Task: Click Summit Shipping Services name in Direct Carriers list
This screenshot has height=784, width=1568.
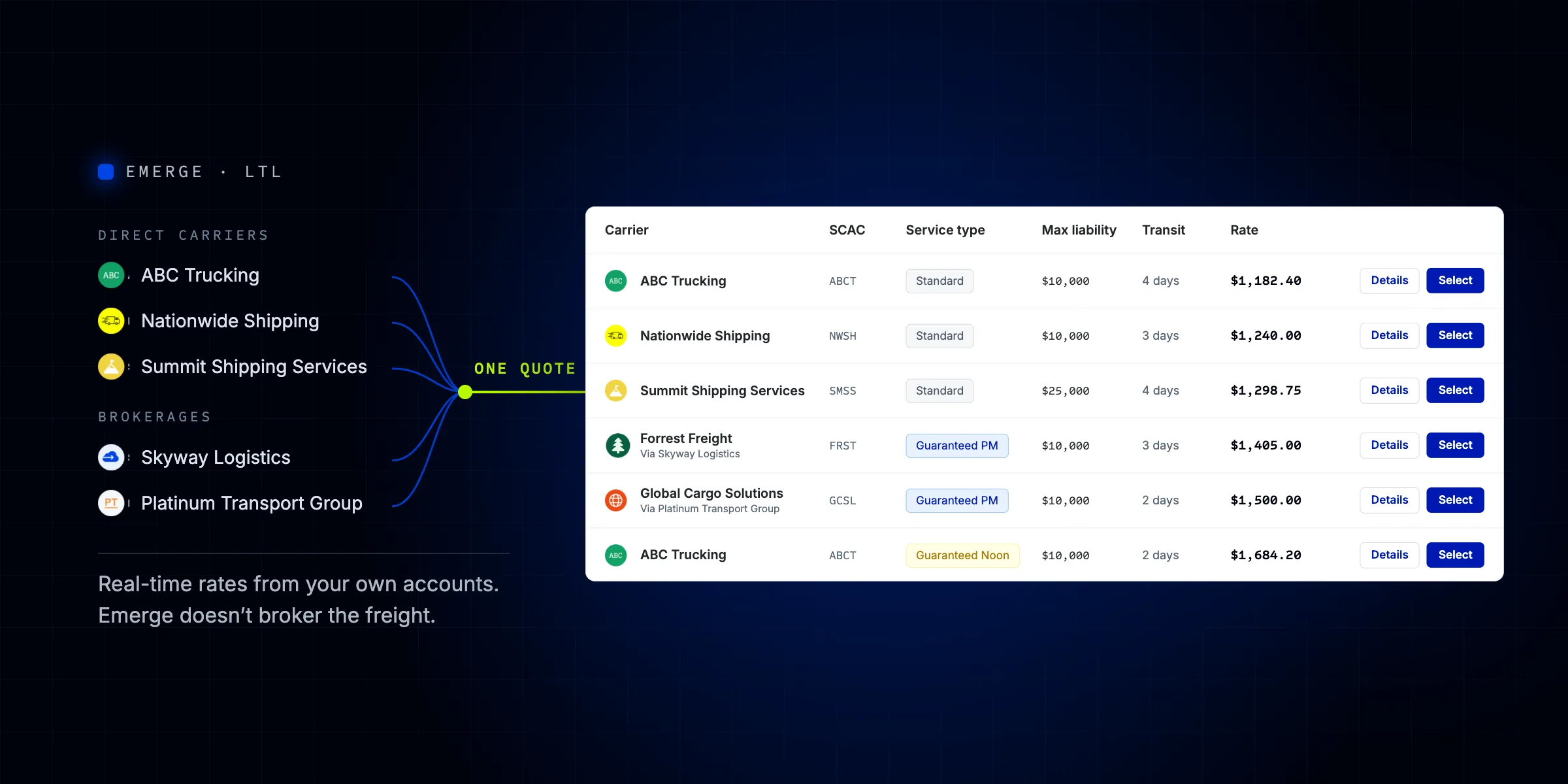Action: 254,367
